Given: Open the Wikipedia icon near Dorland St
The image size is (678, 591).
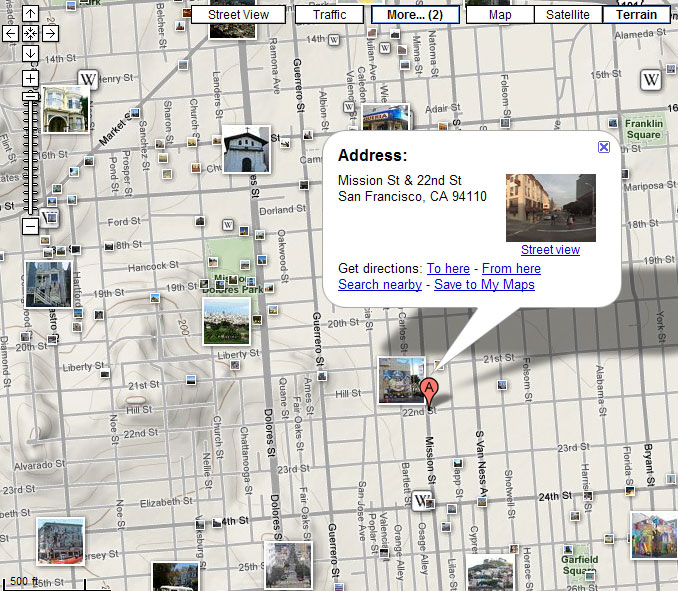Looking at the screenshot, I should point(228,225).
